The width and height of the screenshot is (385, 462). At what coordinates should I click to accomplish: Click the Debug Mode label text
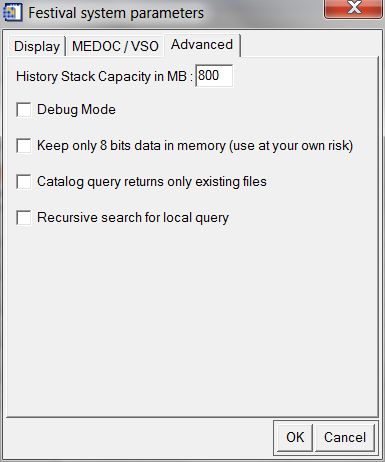76,109
